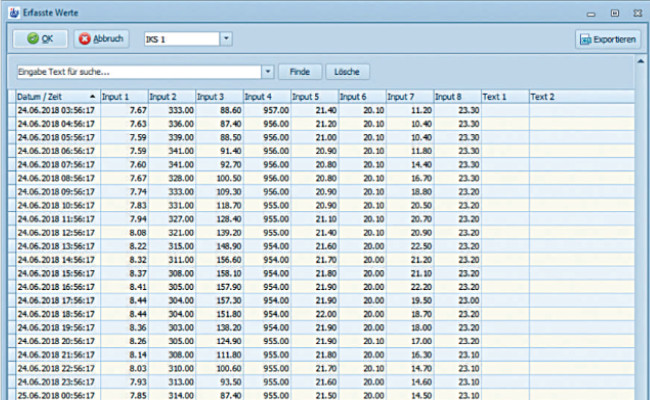The height and width of the screenshot is (400, 650).
Task: Click the scrollbar up arrow
Action: click(641, 61)
